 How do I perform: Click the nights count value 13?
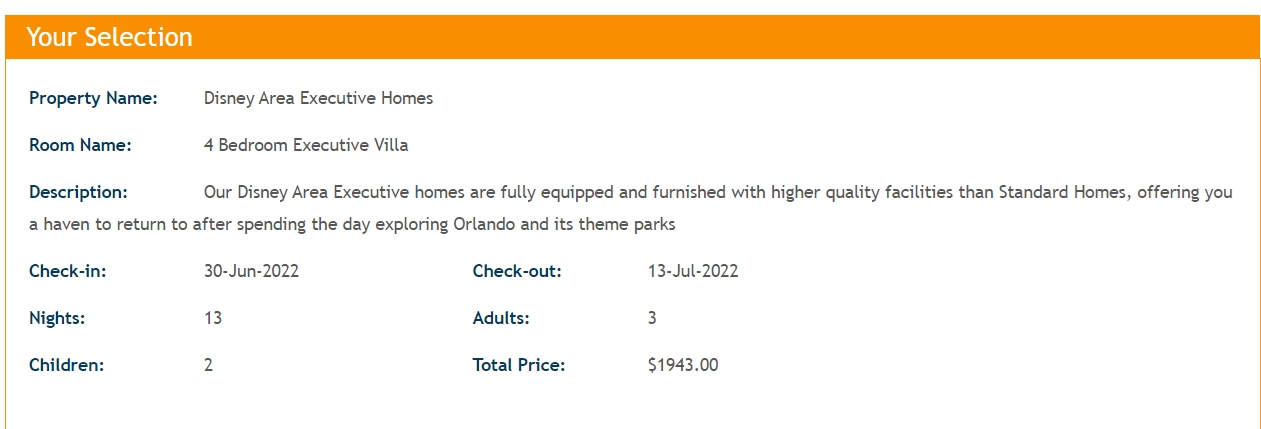click(213, 318)
